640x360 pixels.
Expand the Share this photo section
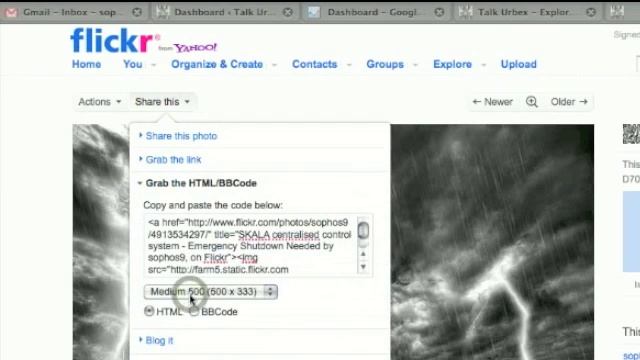[x=181, y=136]
